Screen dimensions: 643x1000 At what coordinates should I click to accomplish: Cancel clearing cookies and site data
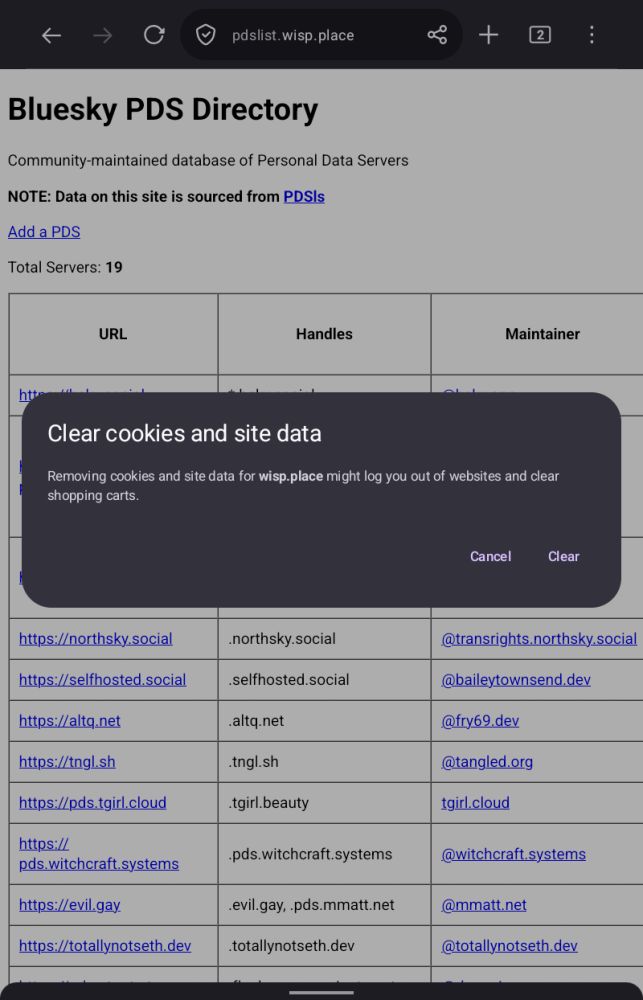[490, 556]
